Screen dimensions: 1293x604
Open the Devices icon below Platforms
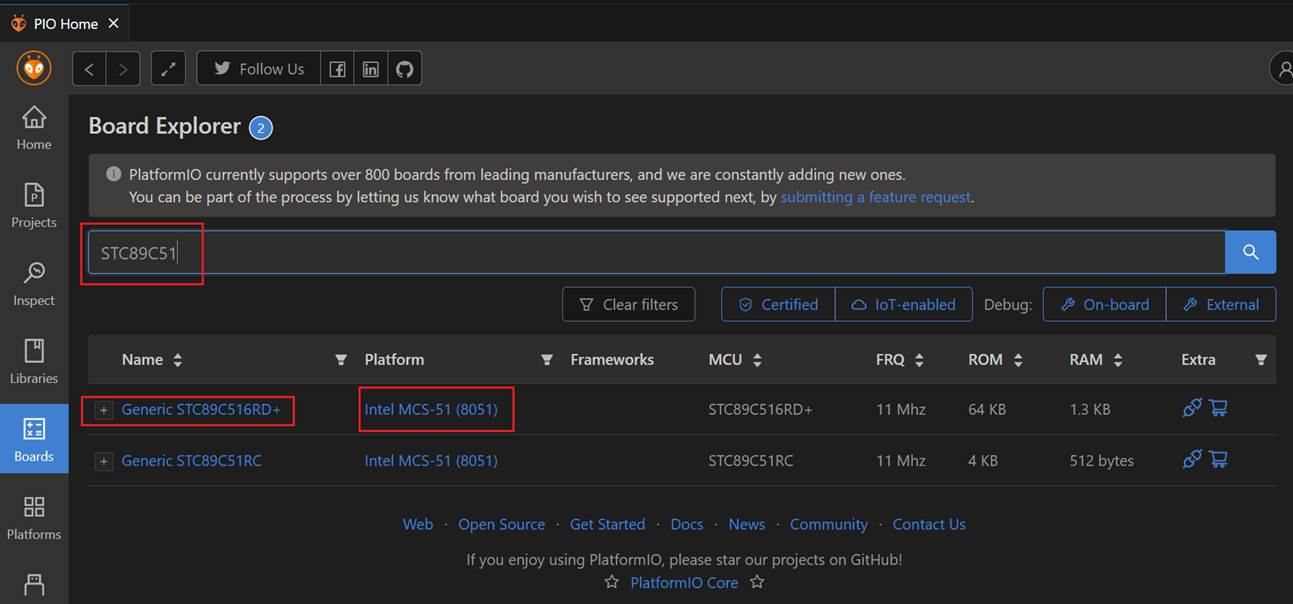click(34, 583)
